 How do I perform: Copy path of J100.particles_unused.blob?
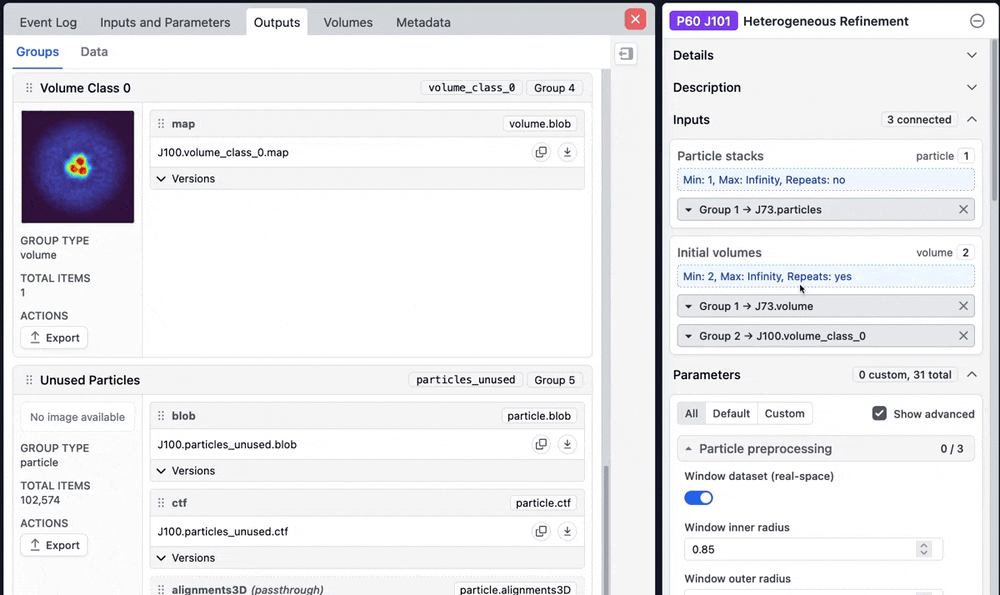pos(541,445)
